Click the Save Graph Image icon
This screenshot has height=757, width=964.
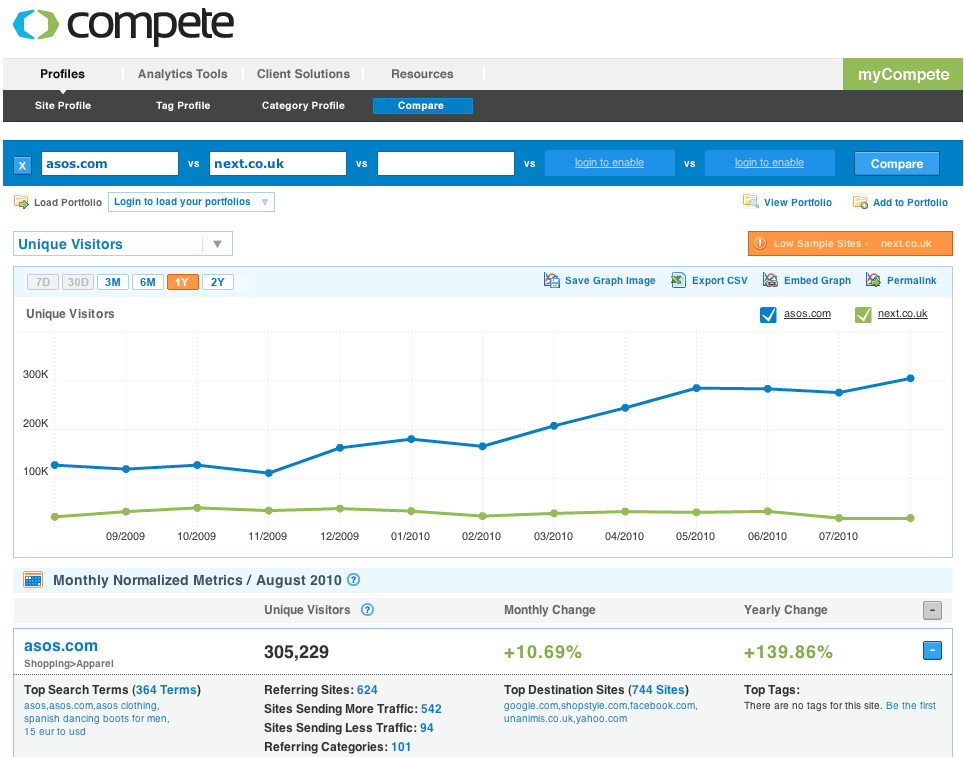click(551, 280)
